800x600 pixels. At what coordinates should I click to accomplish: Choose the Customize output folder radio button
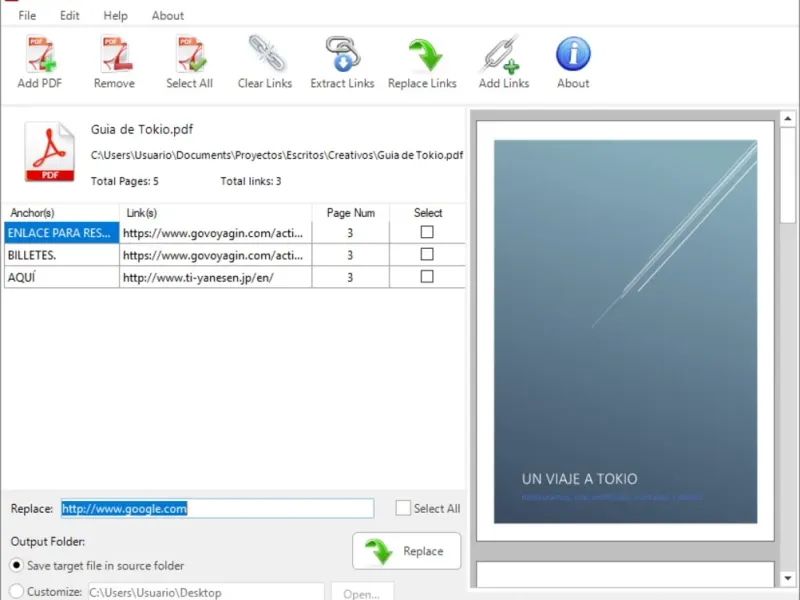pyautogui.click(x=16, y=591)
